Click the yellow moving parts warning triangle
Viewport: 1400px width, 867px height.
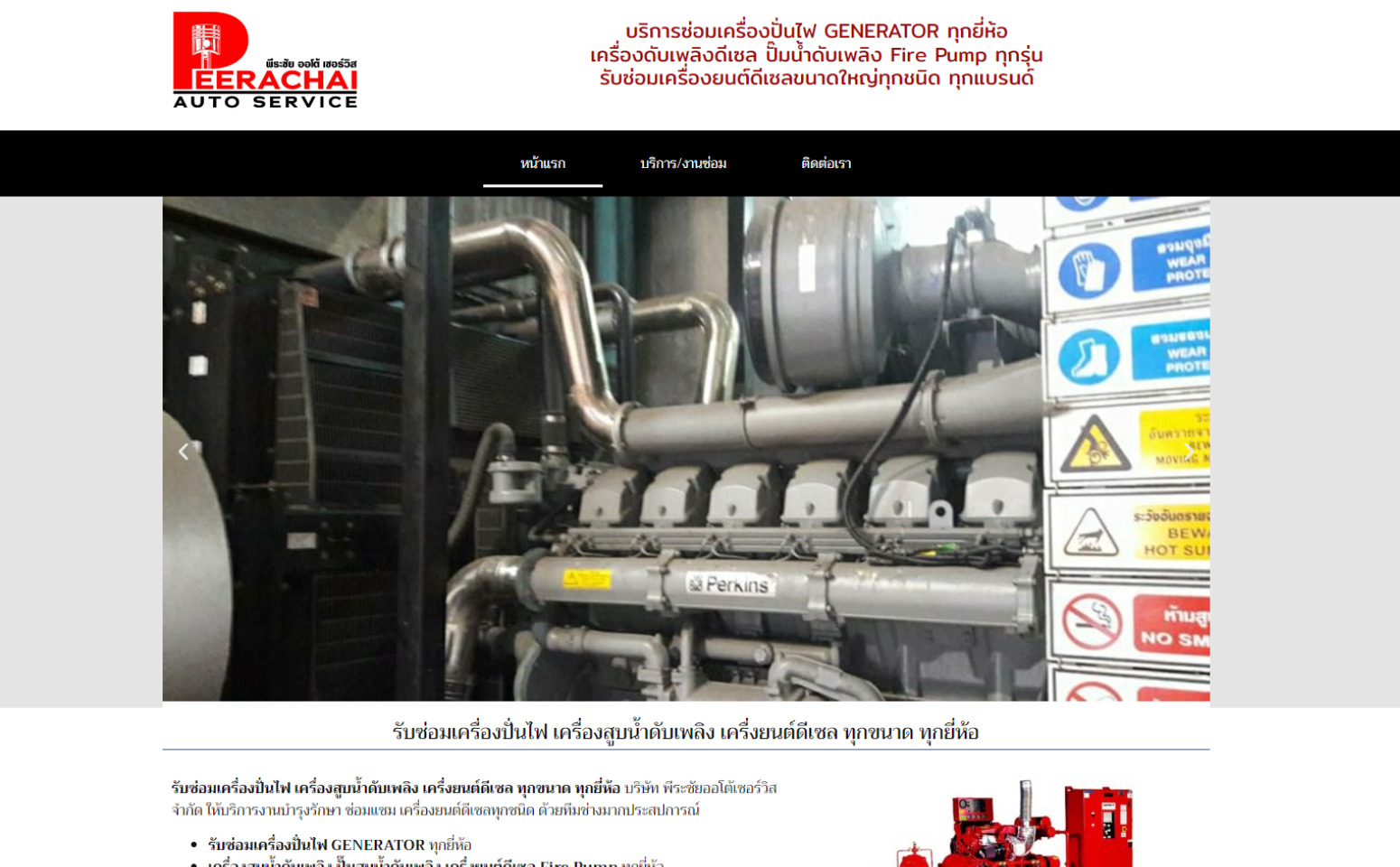coord(1094,445)
